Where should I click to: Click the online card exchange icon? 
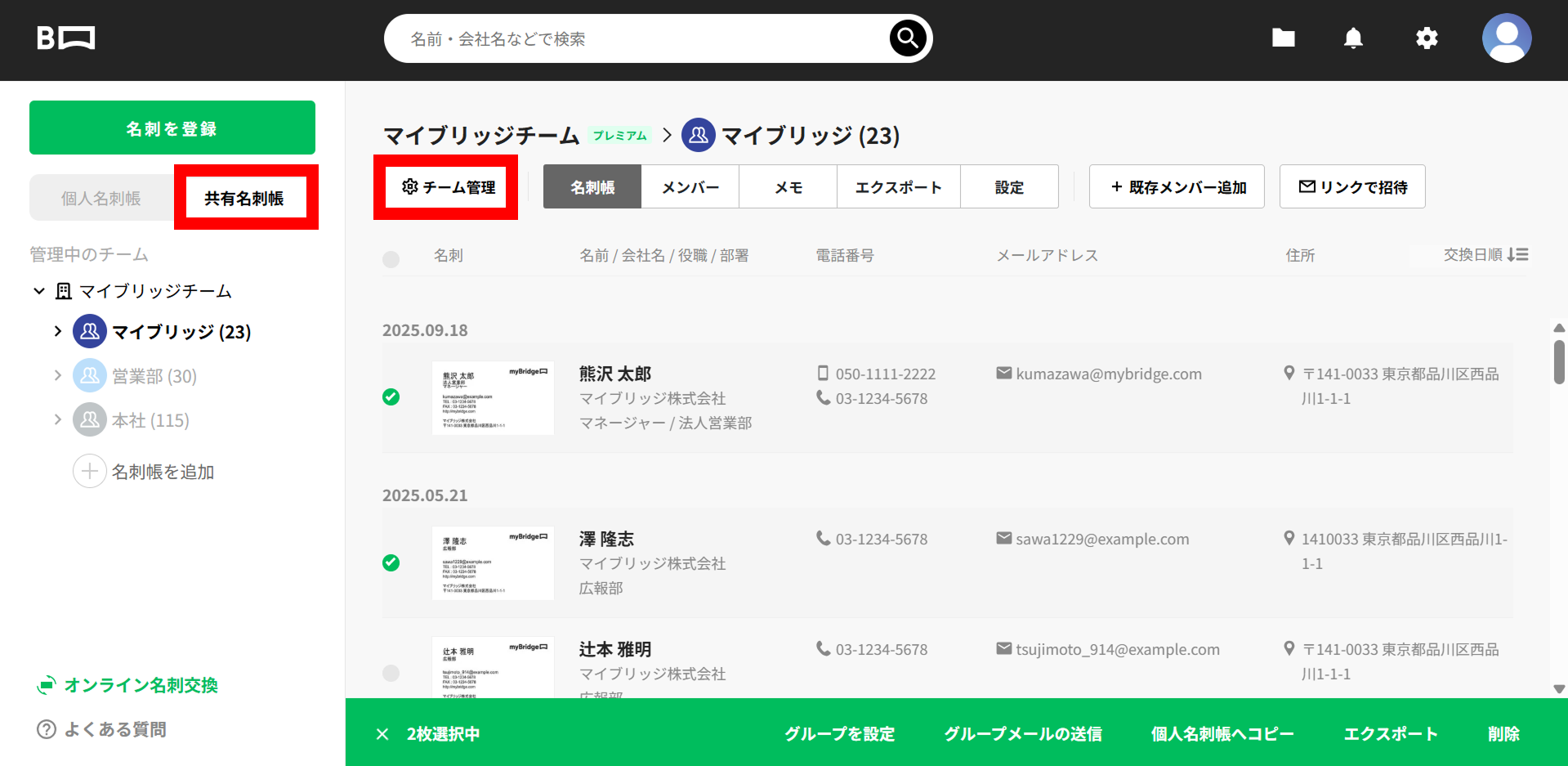pos(47,685)
